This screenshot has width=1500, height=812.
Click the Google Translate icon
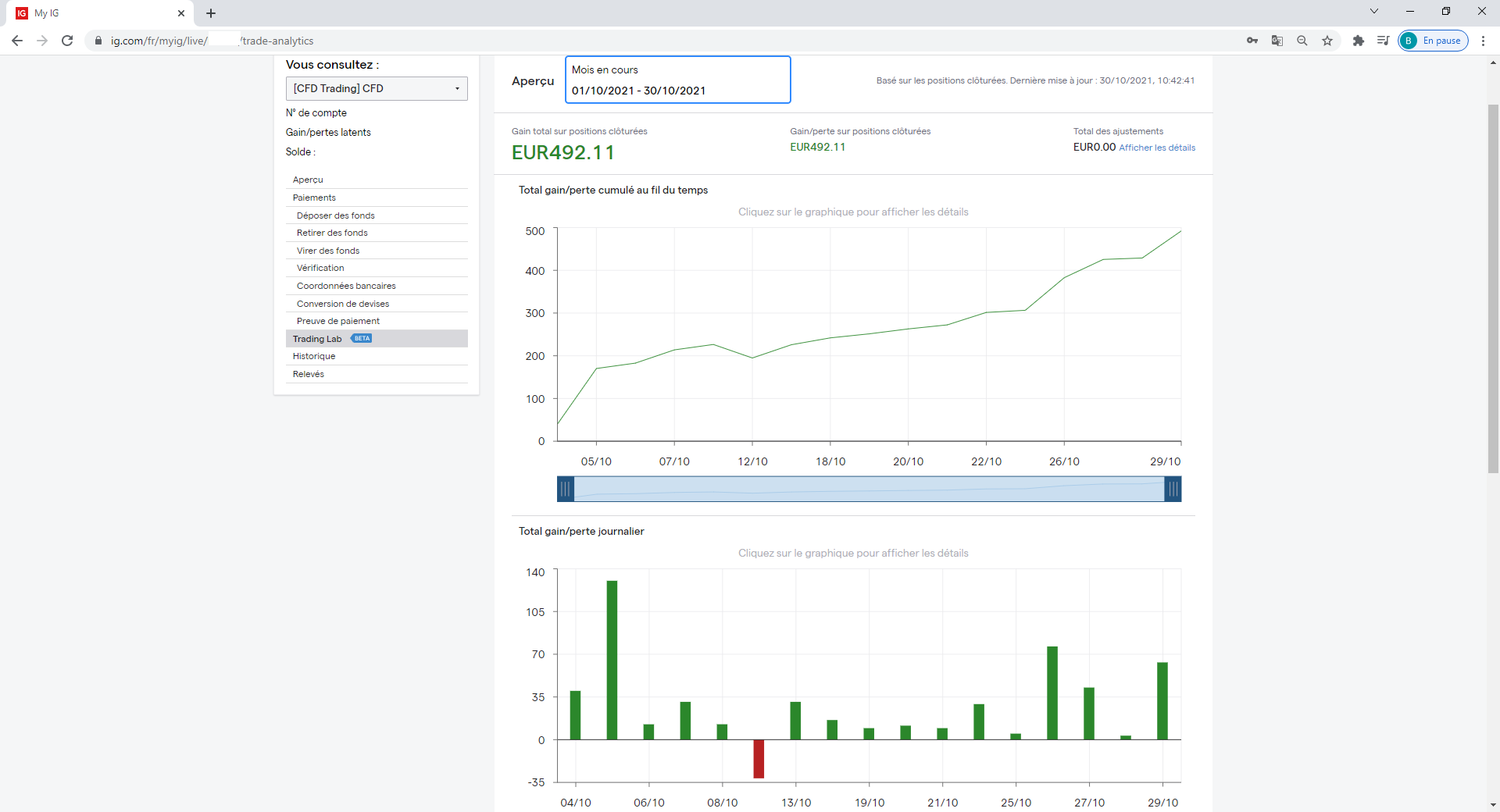tap(1277, 41)
